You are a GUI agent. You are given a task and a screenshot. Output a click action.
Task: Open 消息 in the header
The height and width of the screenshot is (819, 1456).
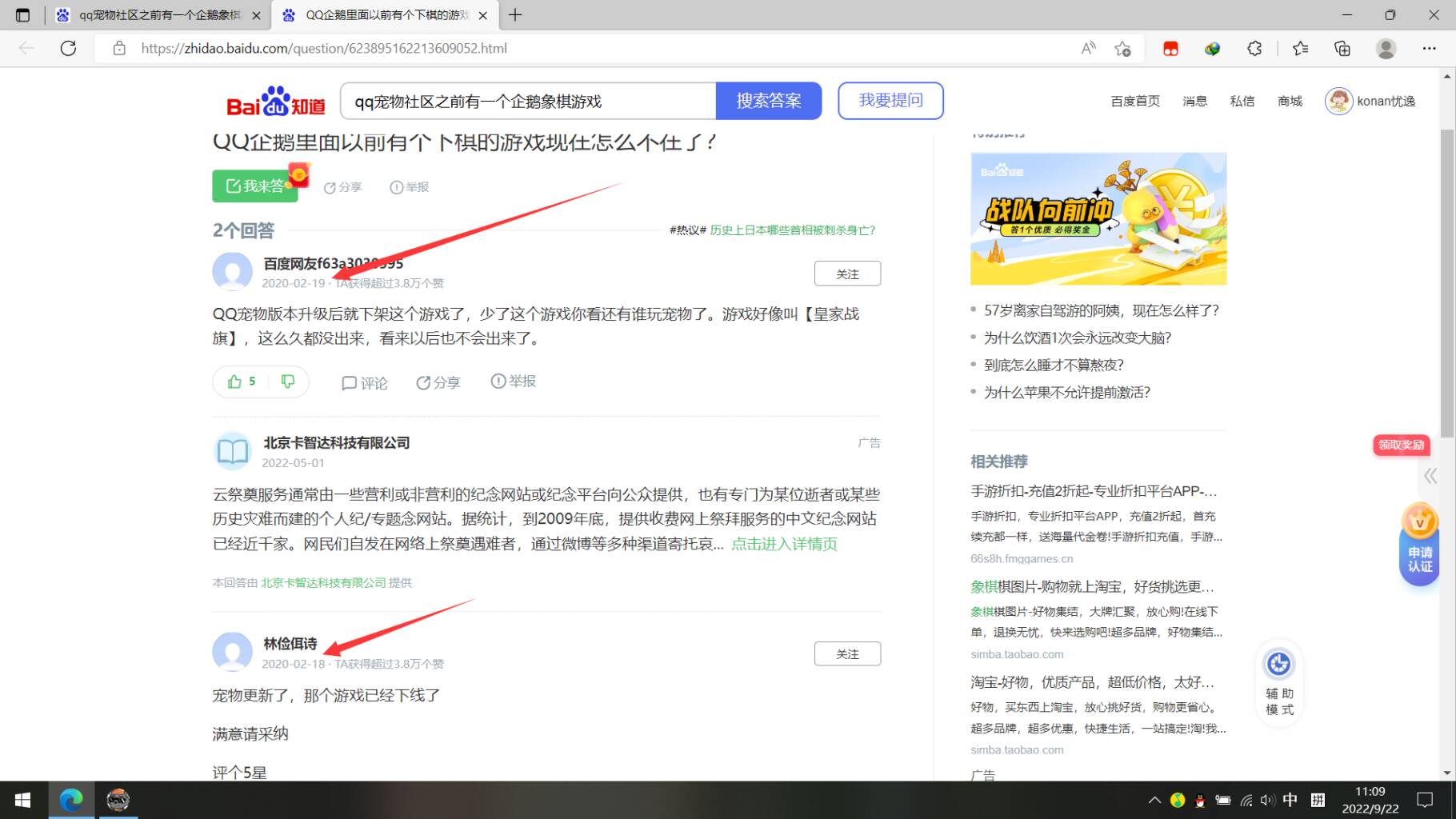point(1194,101)
